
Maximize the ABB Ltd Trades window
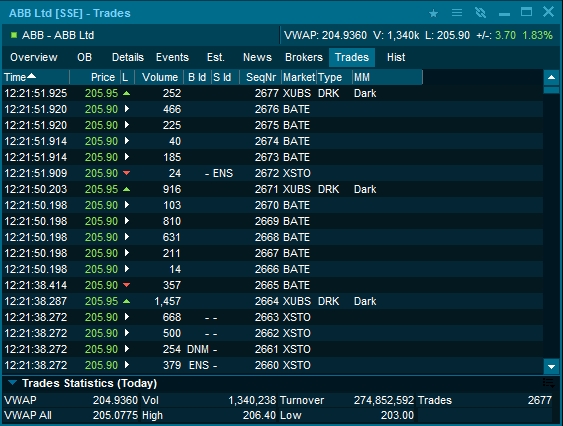point(526,12)
